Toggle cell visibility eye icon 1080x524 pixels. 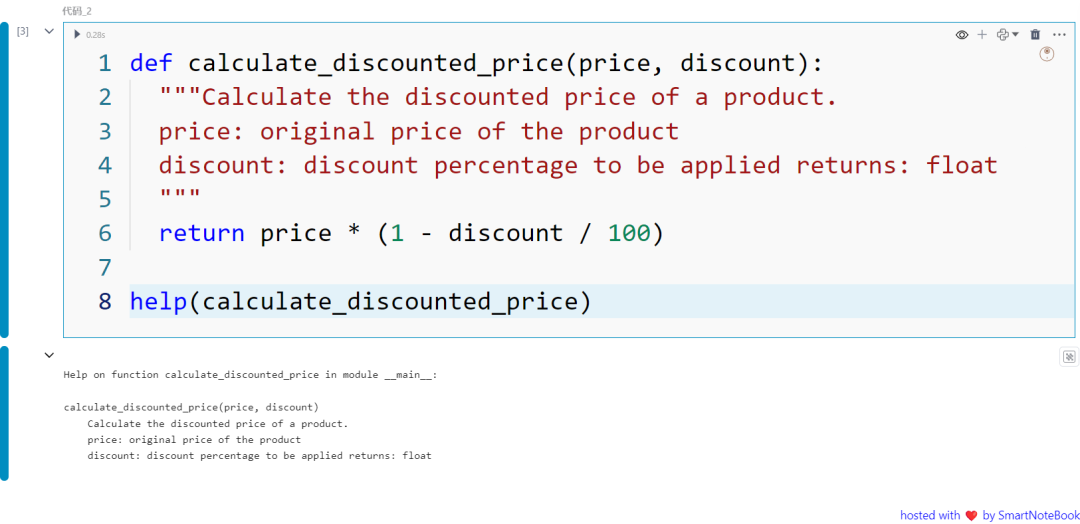962,35
